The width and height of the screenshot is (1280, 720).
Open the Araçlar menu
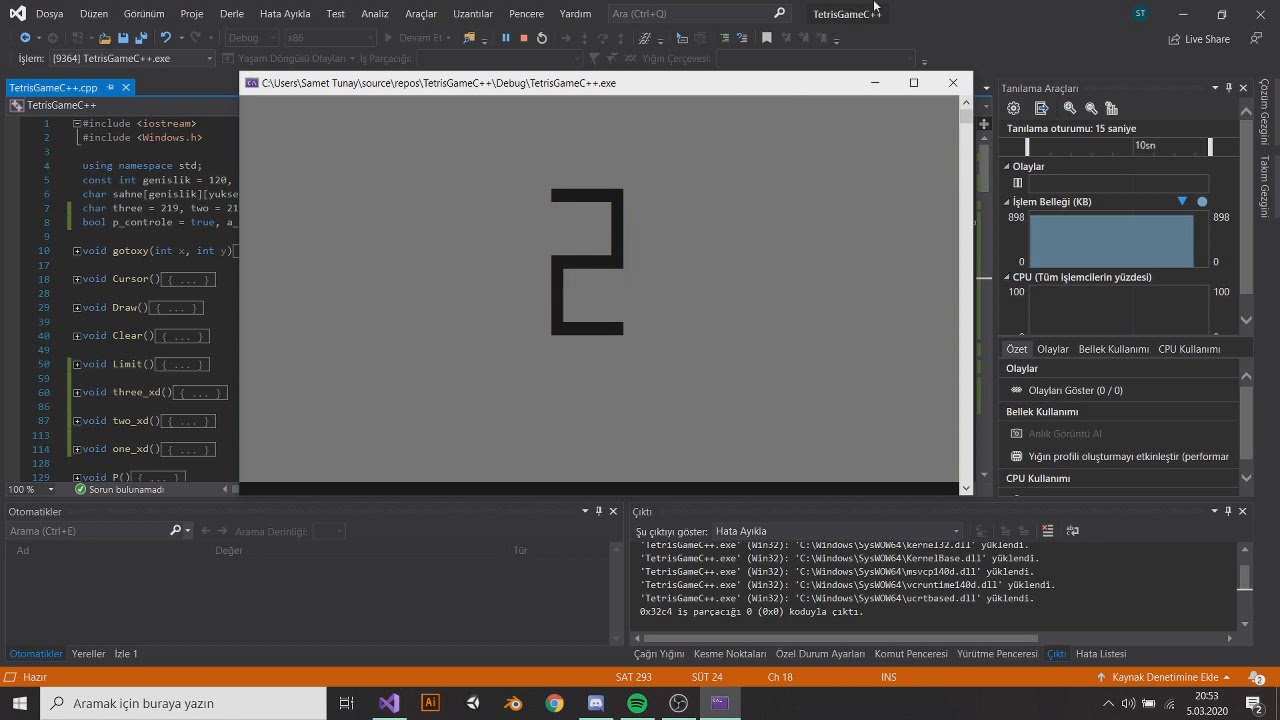[421, 14]
